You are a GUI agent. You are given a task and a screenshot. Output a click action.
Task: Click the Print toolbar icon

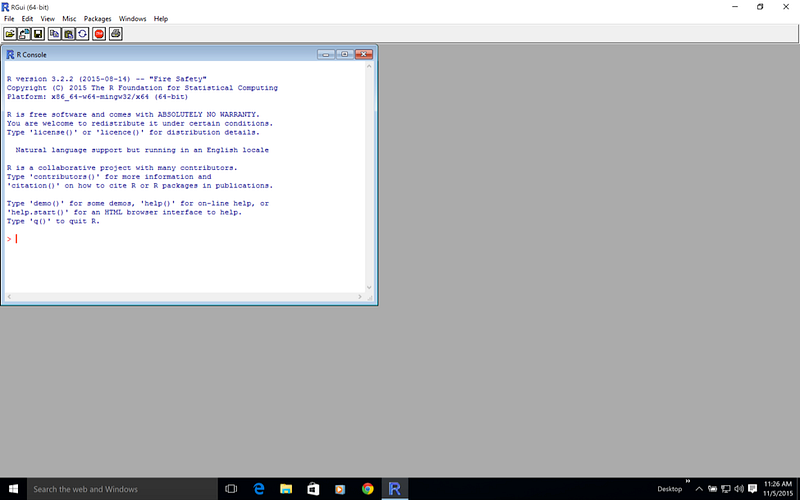[x=116, y=34]
